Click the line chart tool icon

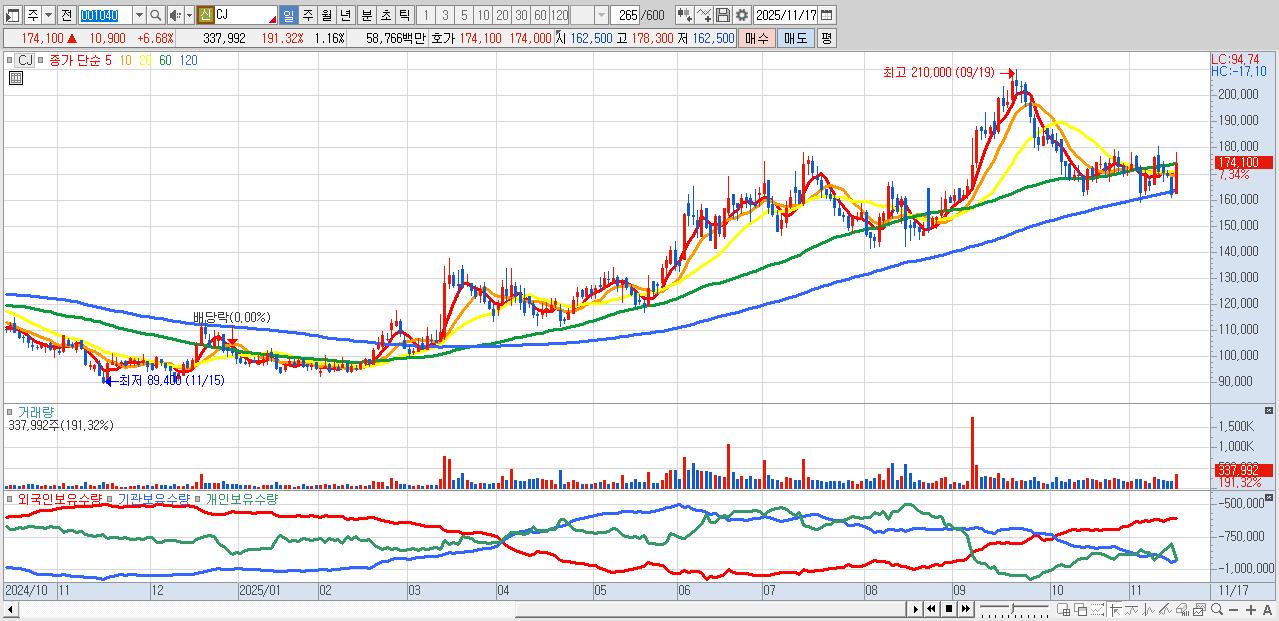click(703, 15)
